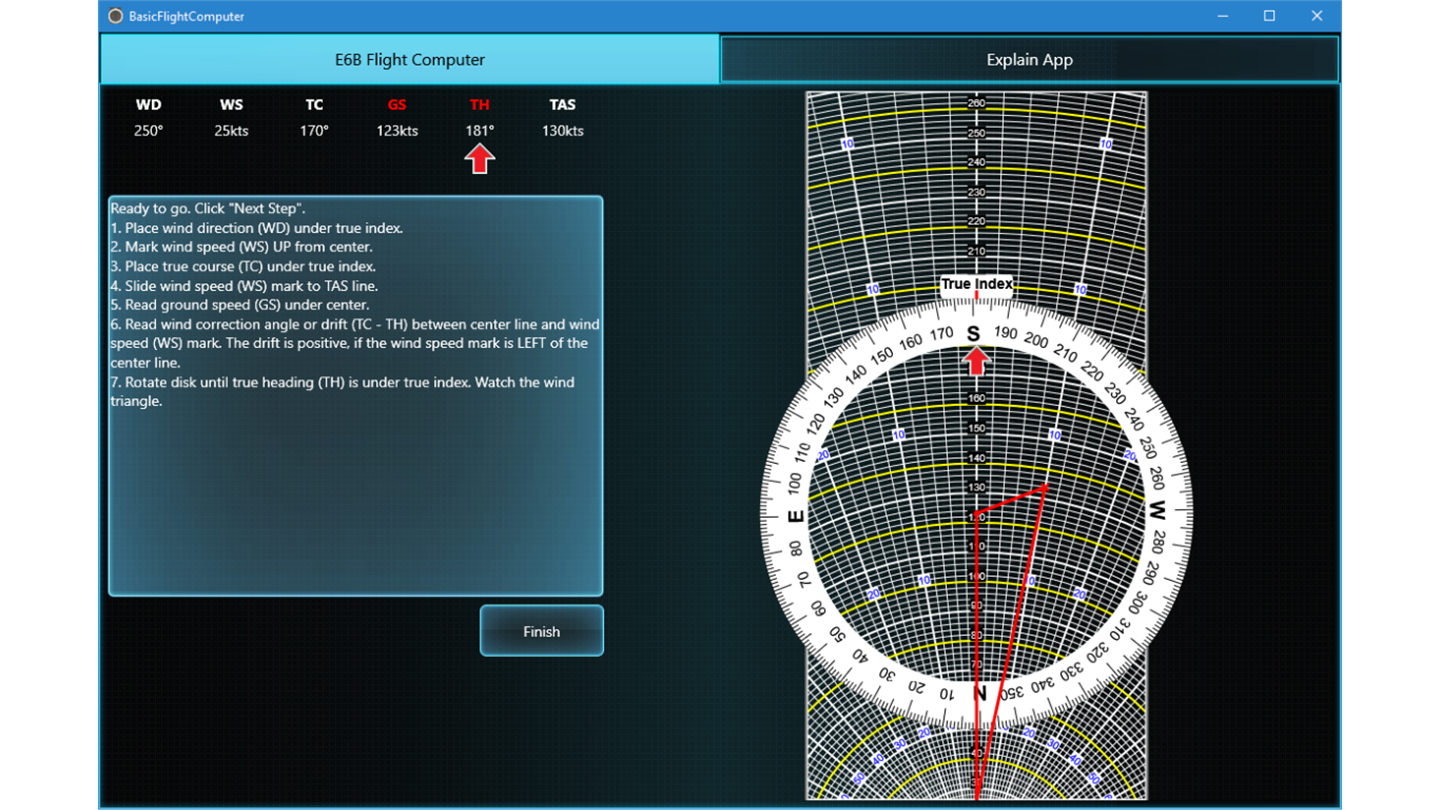Click step 4 Slide wind speed mark text
The height and width of the screenshot is (810, 1440).
click(244, 286)
